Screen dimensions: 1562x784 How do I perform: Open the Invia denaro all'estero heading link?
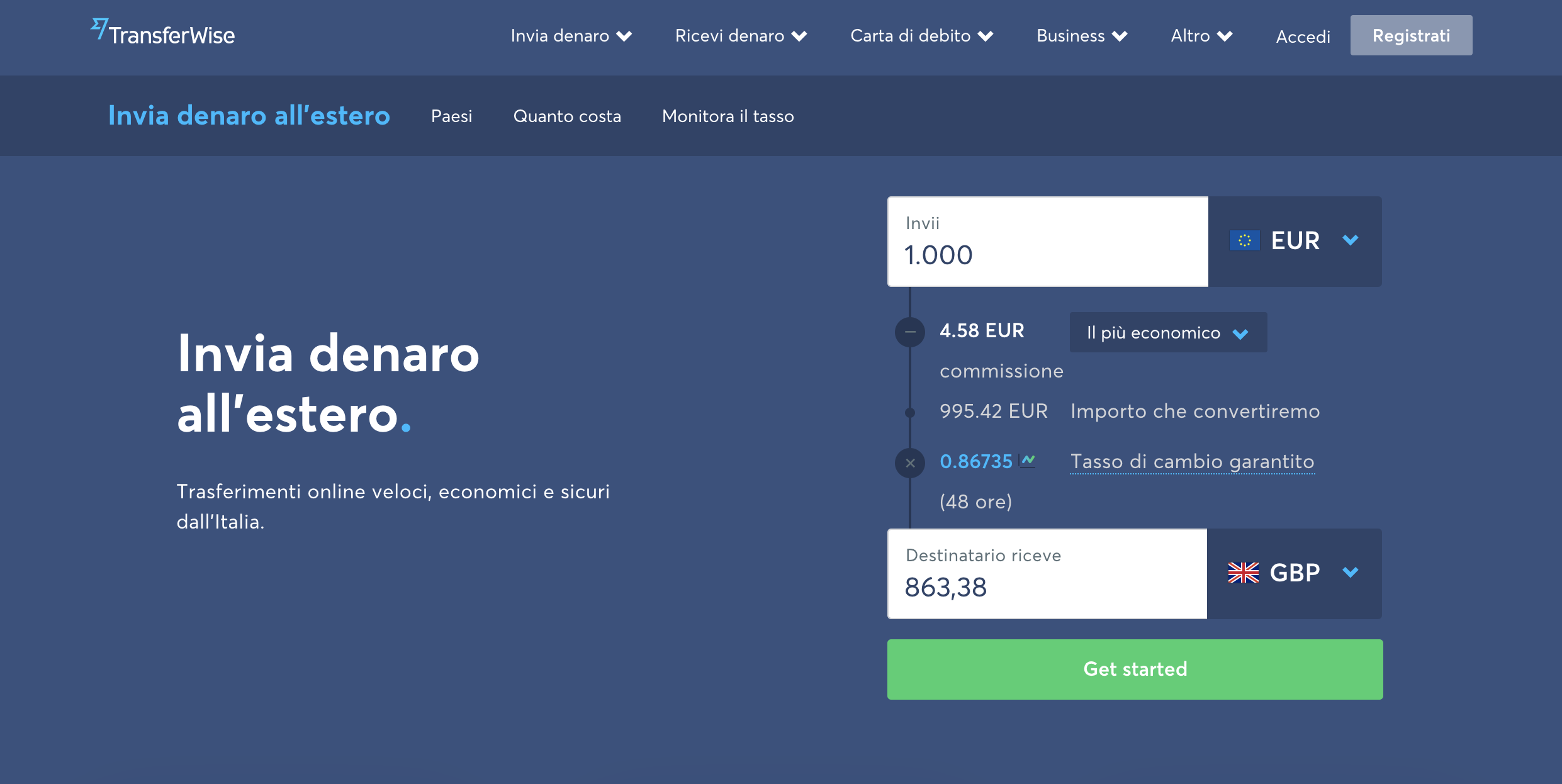point(249,116)
